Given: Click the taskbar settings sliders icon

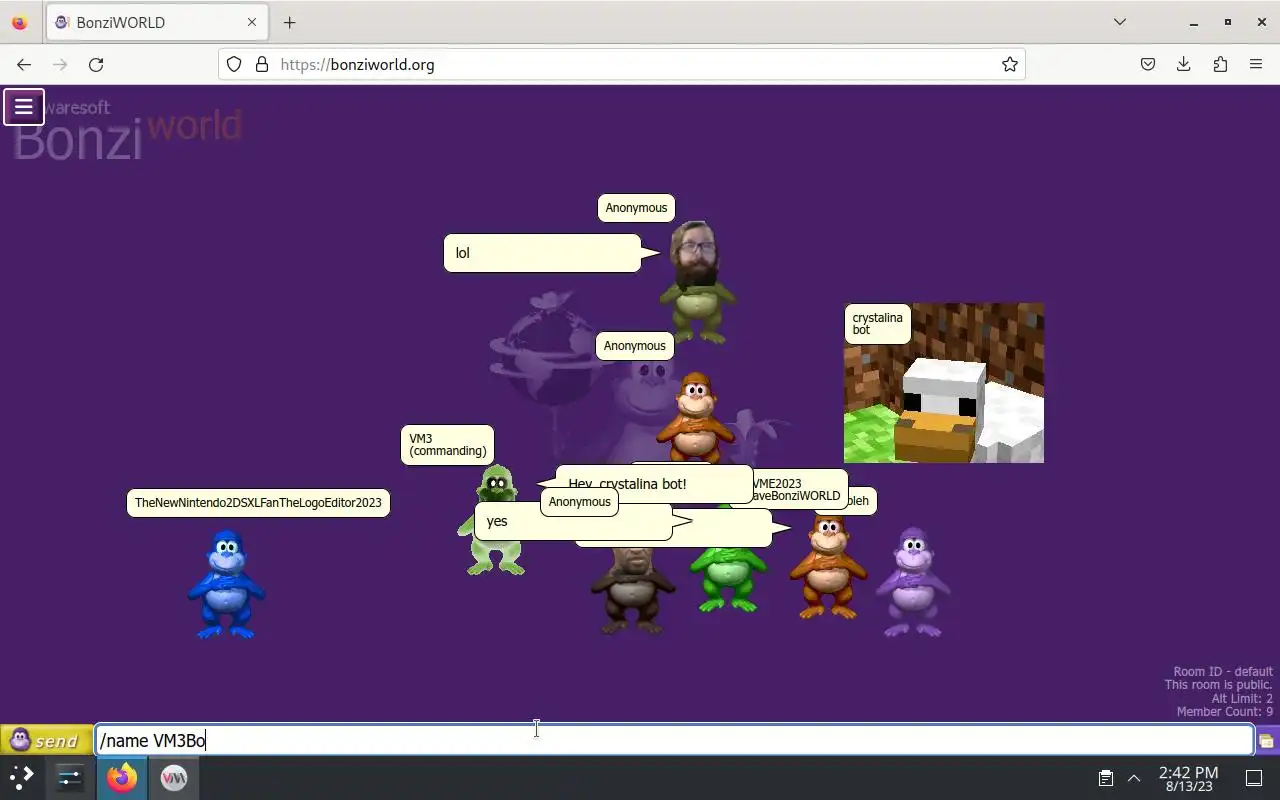Looking at the screenshot, I should tap(70, 777).
